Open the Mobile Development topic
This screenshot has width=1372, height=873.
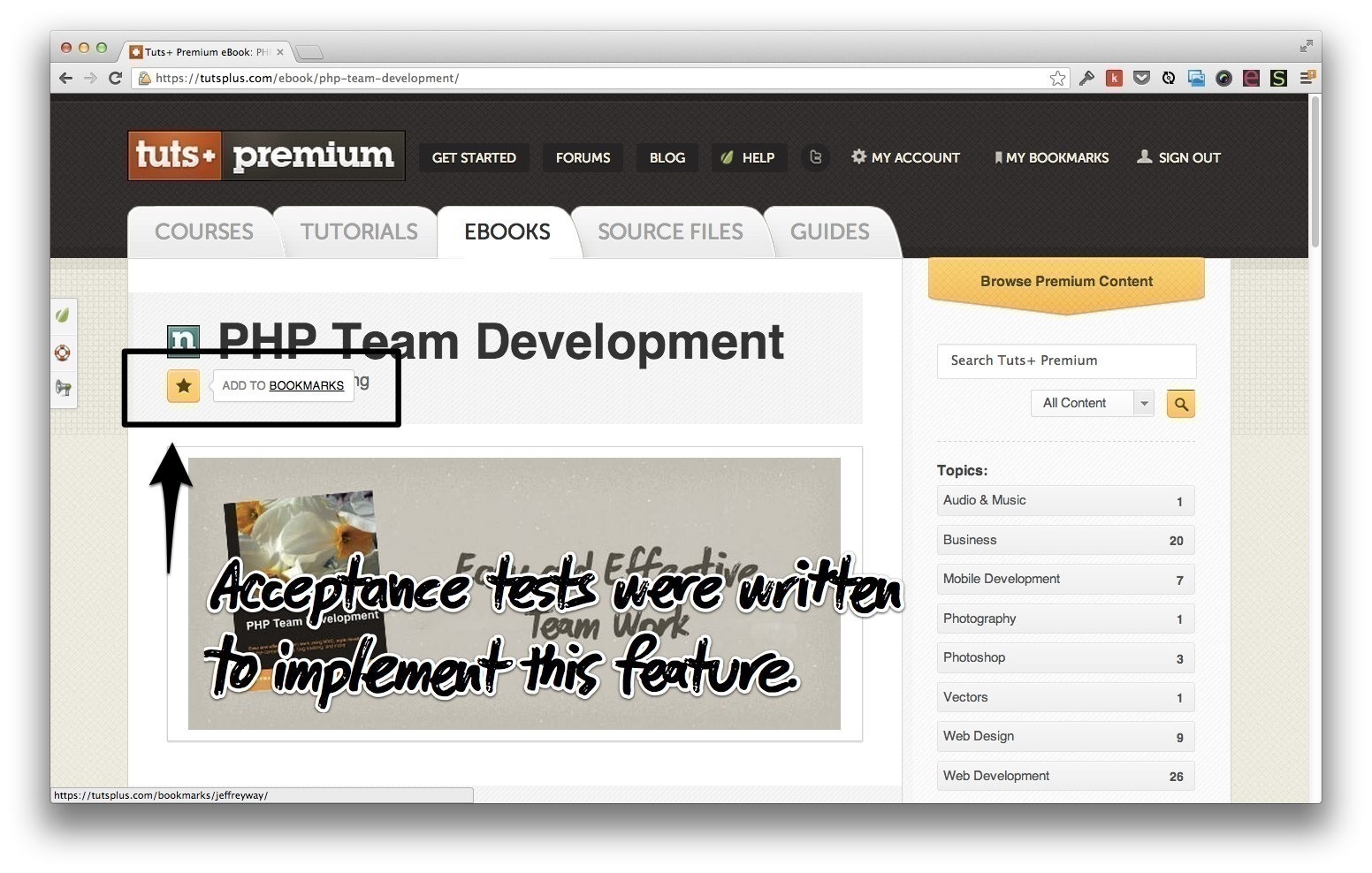[x=1065, y=579]
